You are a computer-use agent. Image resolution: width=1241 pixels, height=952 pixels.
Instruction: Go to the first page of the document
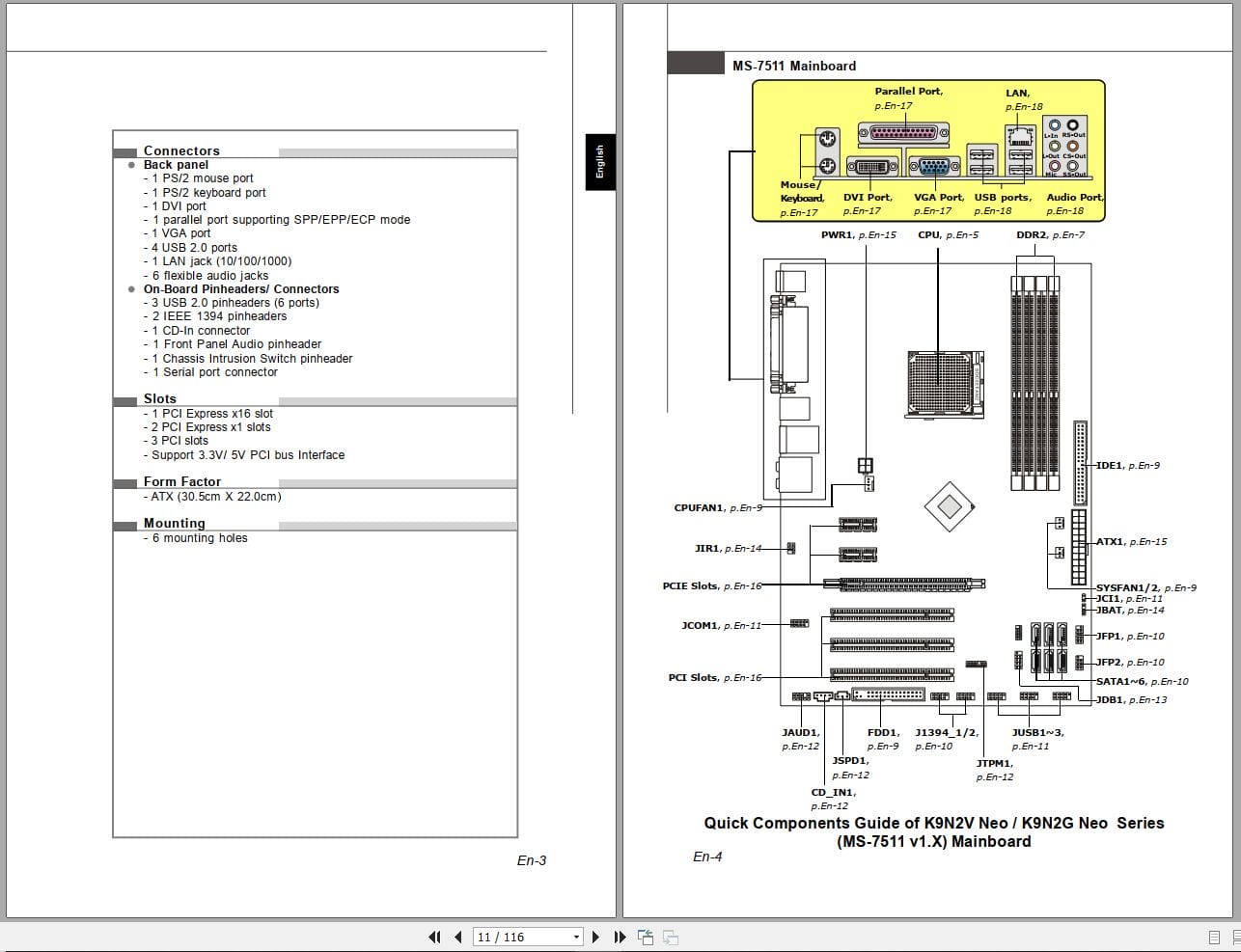pos(434,937)
